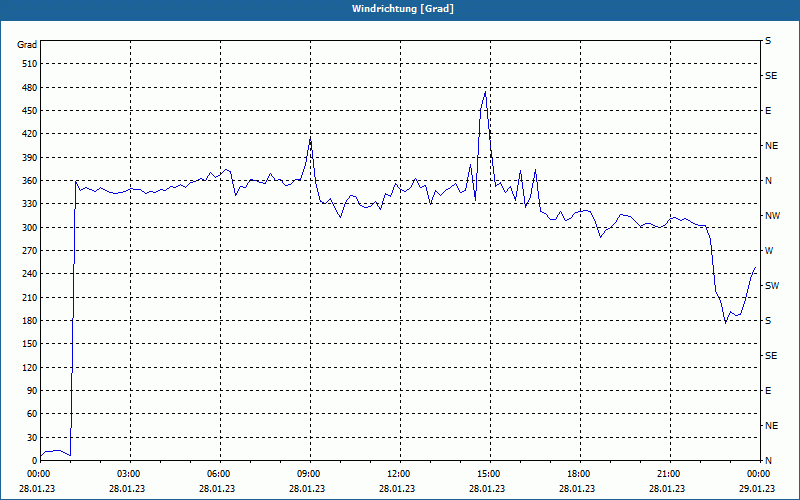Screen dimensions: 800x500
Task: Select the W compass label
Action: (x=769, y=251)
